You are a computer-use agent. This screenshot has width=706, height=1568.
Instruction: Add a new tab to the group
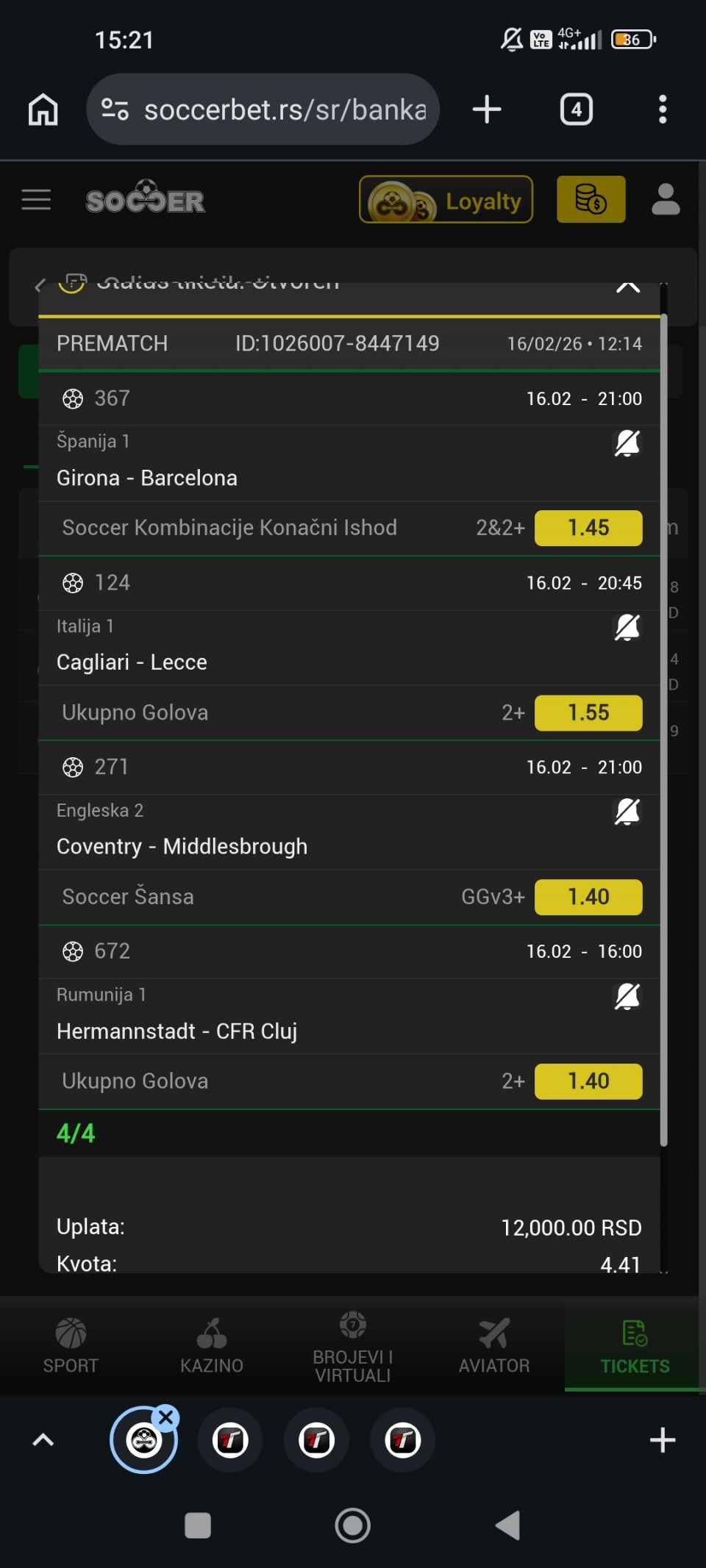click(x=663, y=1440)
